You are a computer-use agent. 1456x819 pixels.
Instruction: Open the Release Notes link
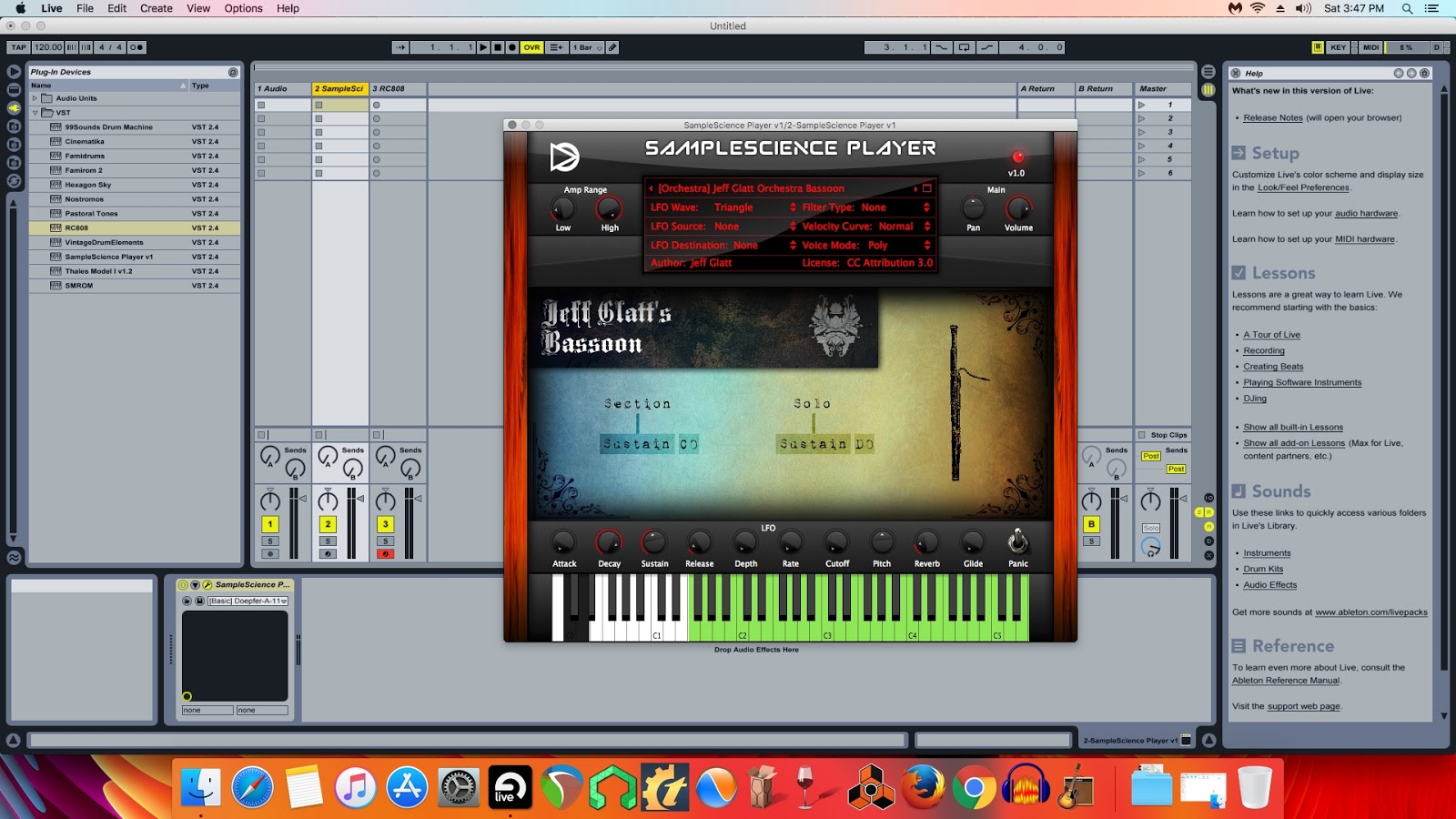pos(1273,117)
